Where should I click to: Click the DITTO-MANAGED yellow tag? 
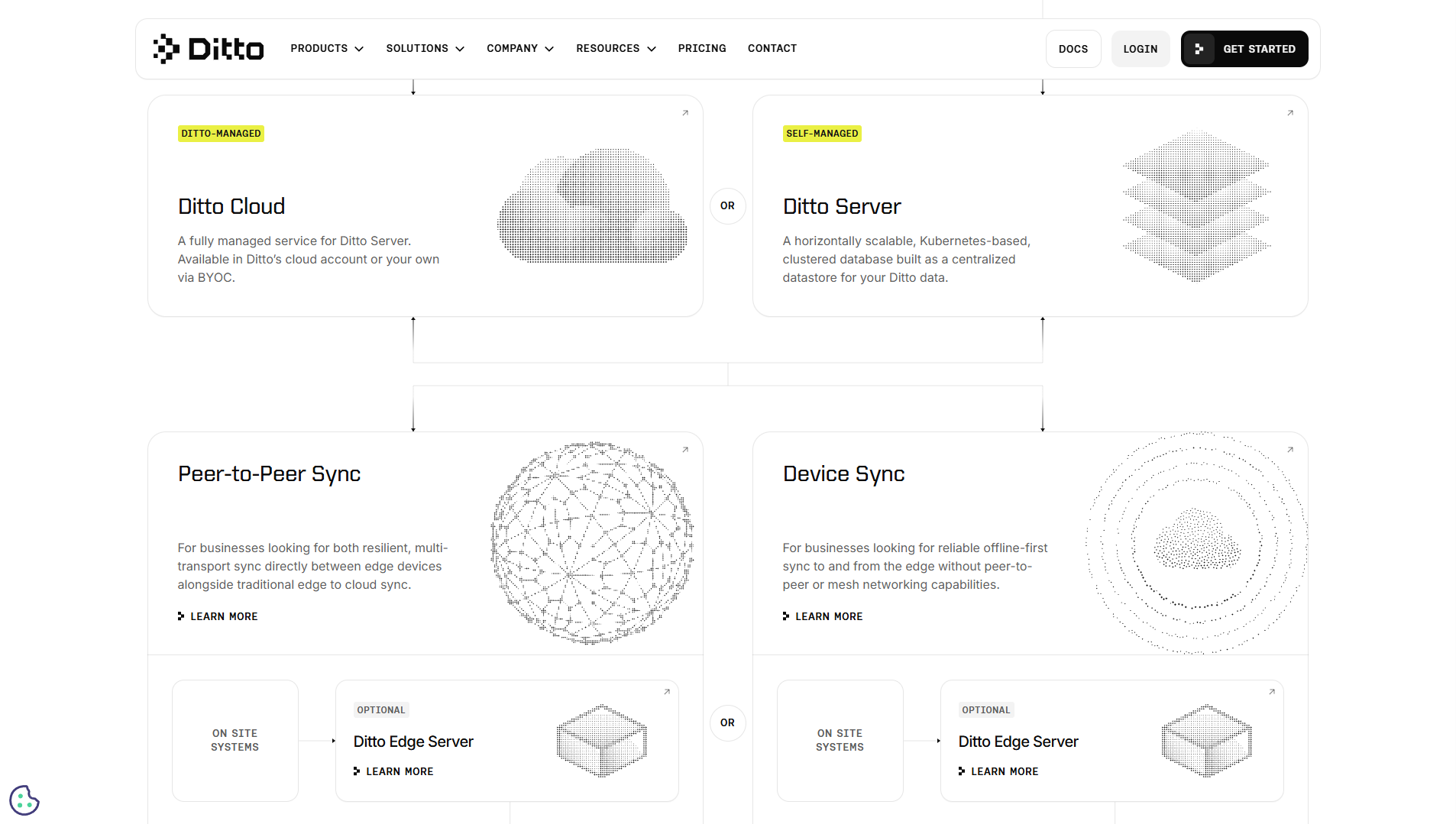[221, 134]
